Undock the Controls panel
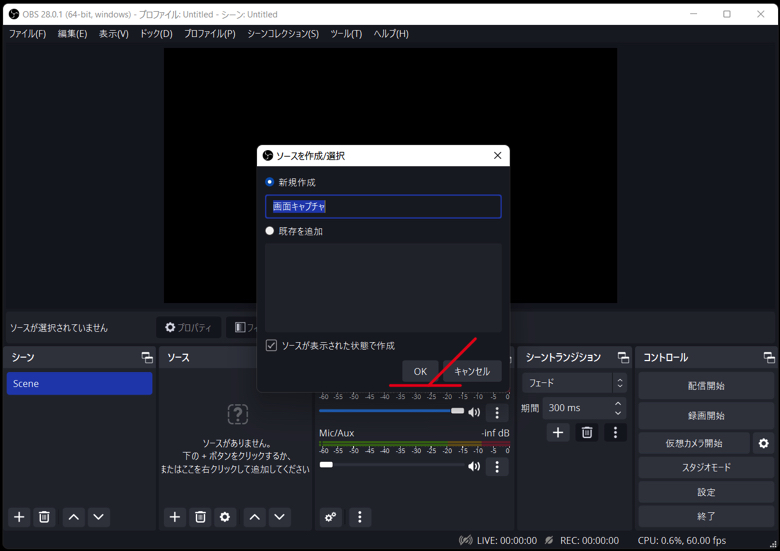 click(769, 357)
